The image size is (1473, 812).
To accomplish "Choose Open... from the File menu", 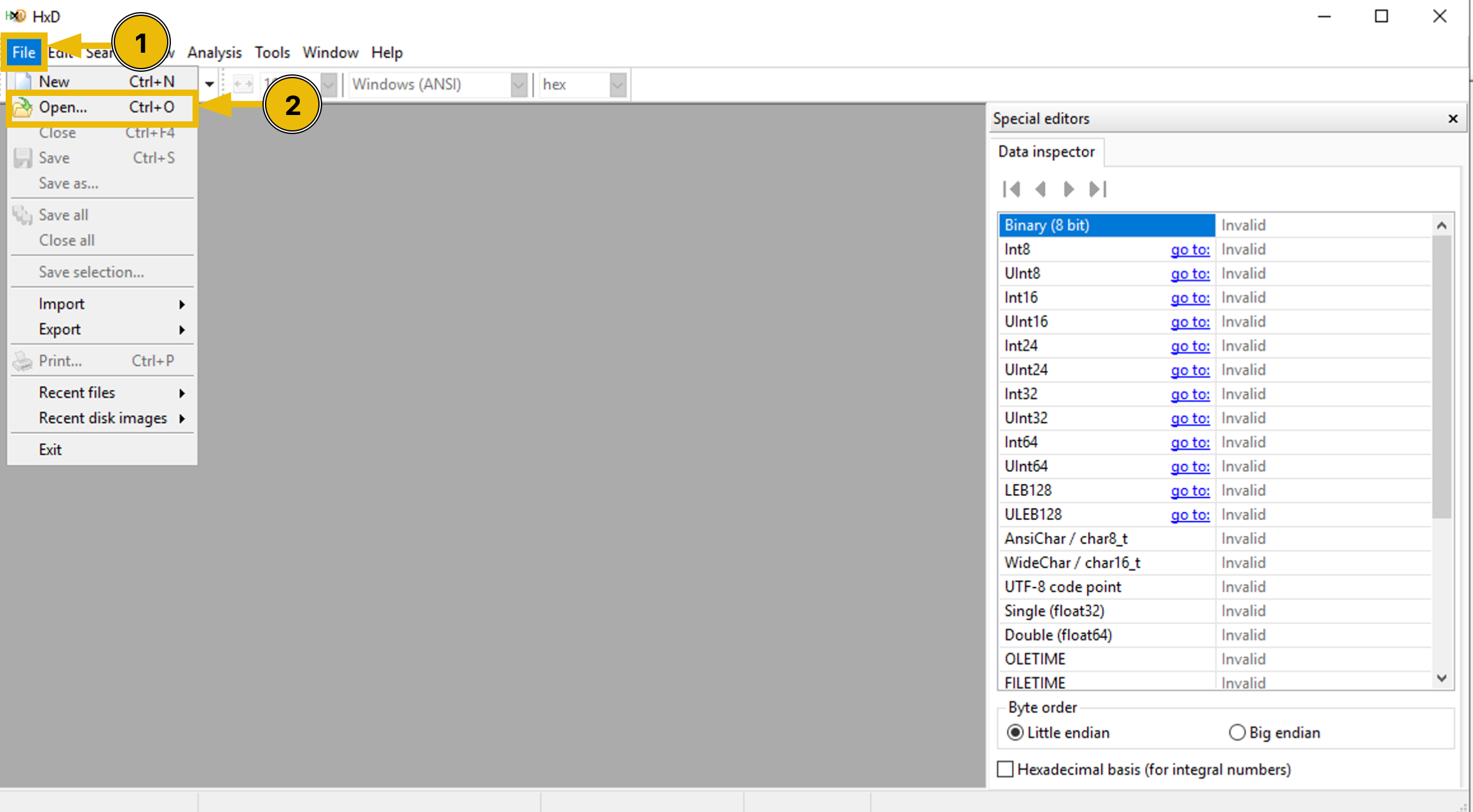I will click(102, 107).
